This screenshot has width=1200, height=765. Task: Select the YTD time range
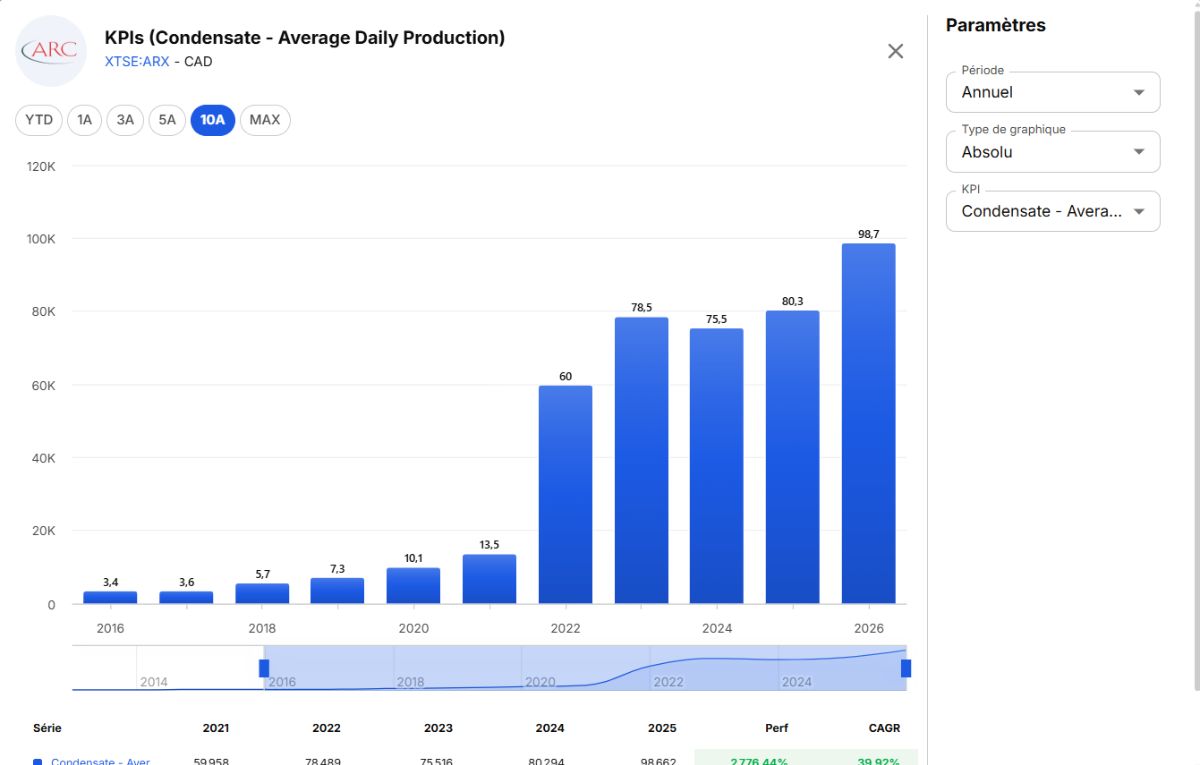tap(39, 120)
